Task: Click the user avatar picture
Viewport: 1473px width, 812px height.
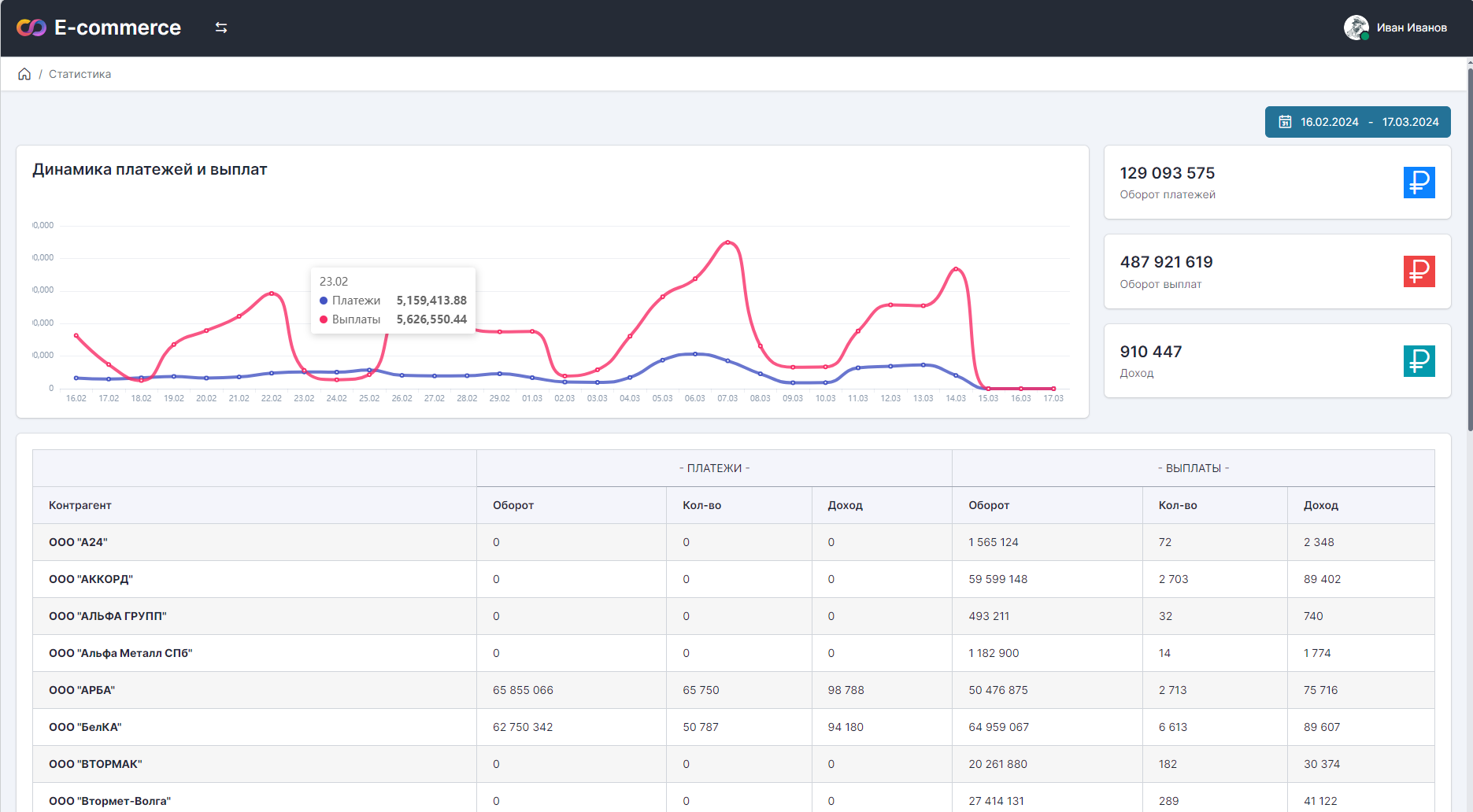Action: (1356, 28)
